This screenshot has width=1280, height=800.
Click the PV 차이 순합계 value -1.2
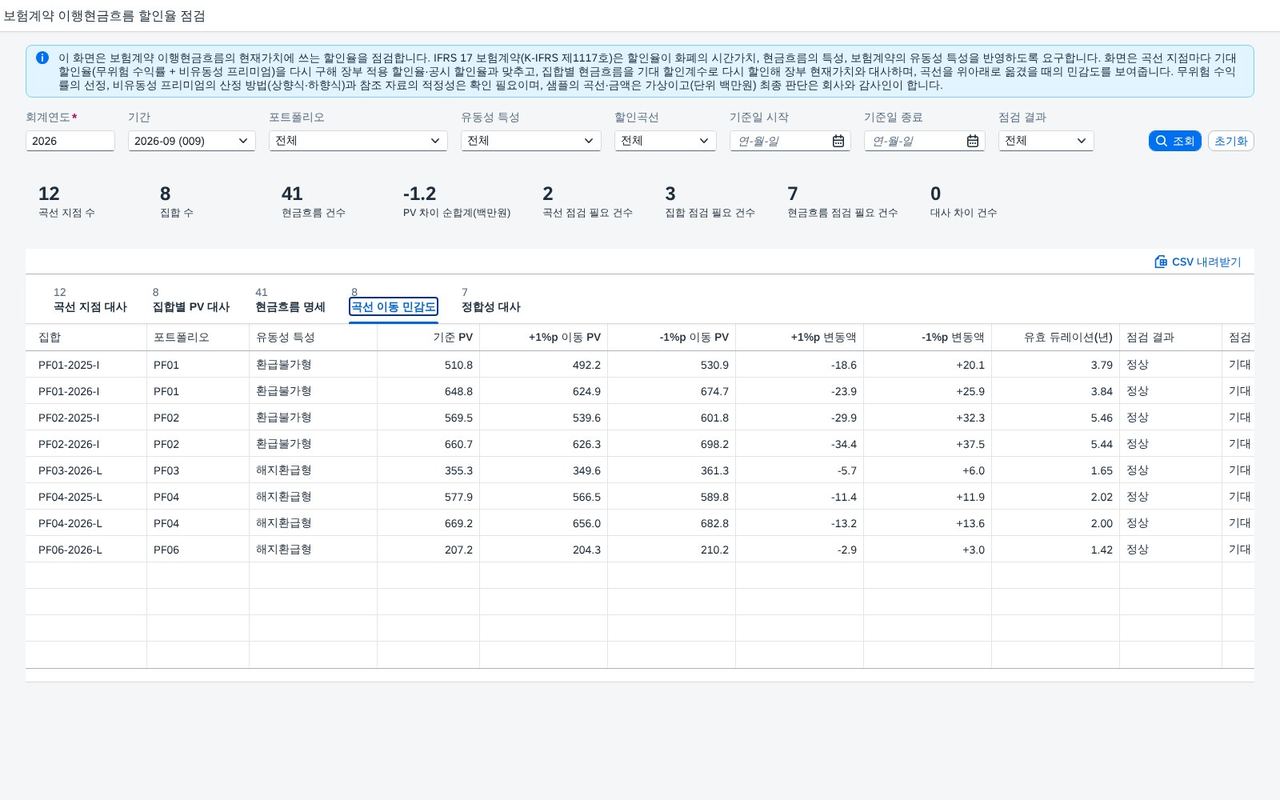tap(419, 194)
